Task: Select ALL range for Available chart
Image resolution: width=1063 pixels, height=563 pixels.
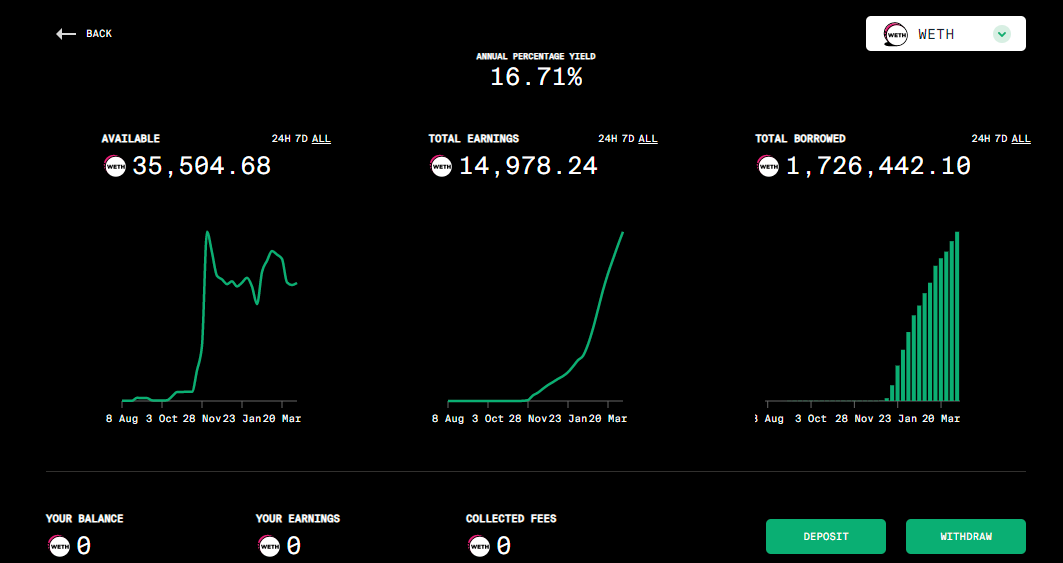Action: pos(321,139)
